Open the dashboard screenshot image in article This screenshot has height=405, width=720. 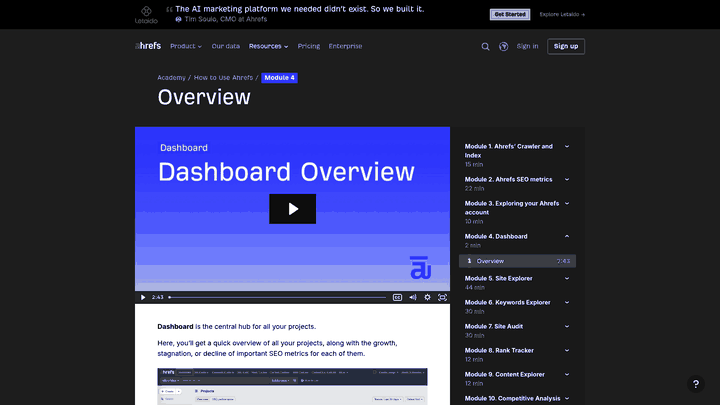click(292, 386)
